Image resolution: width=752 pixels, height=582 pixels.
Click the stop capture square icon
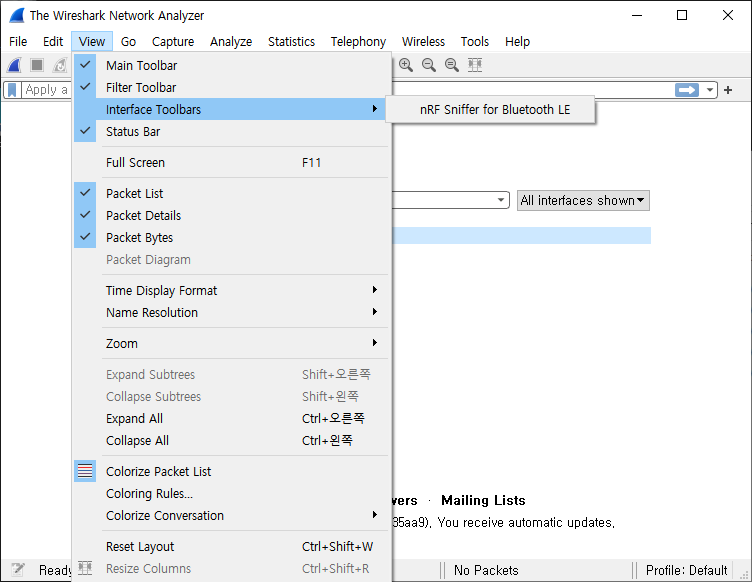coord(37,65)
